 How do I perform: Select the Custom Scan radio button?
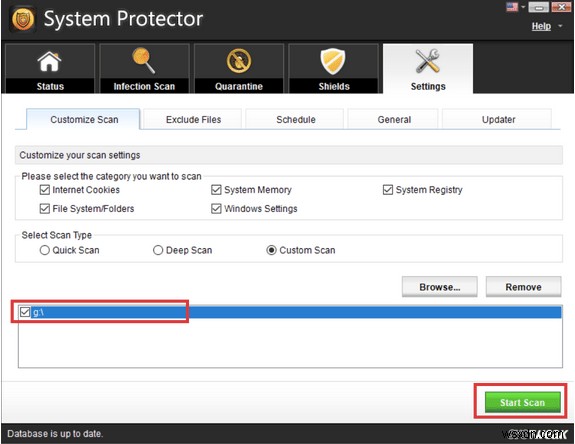(271, 250)
